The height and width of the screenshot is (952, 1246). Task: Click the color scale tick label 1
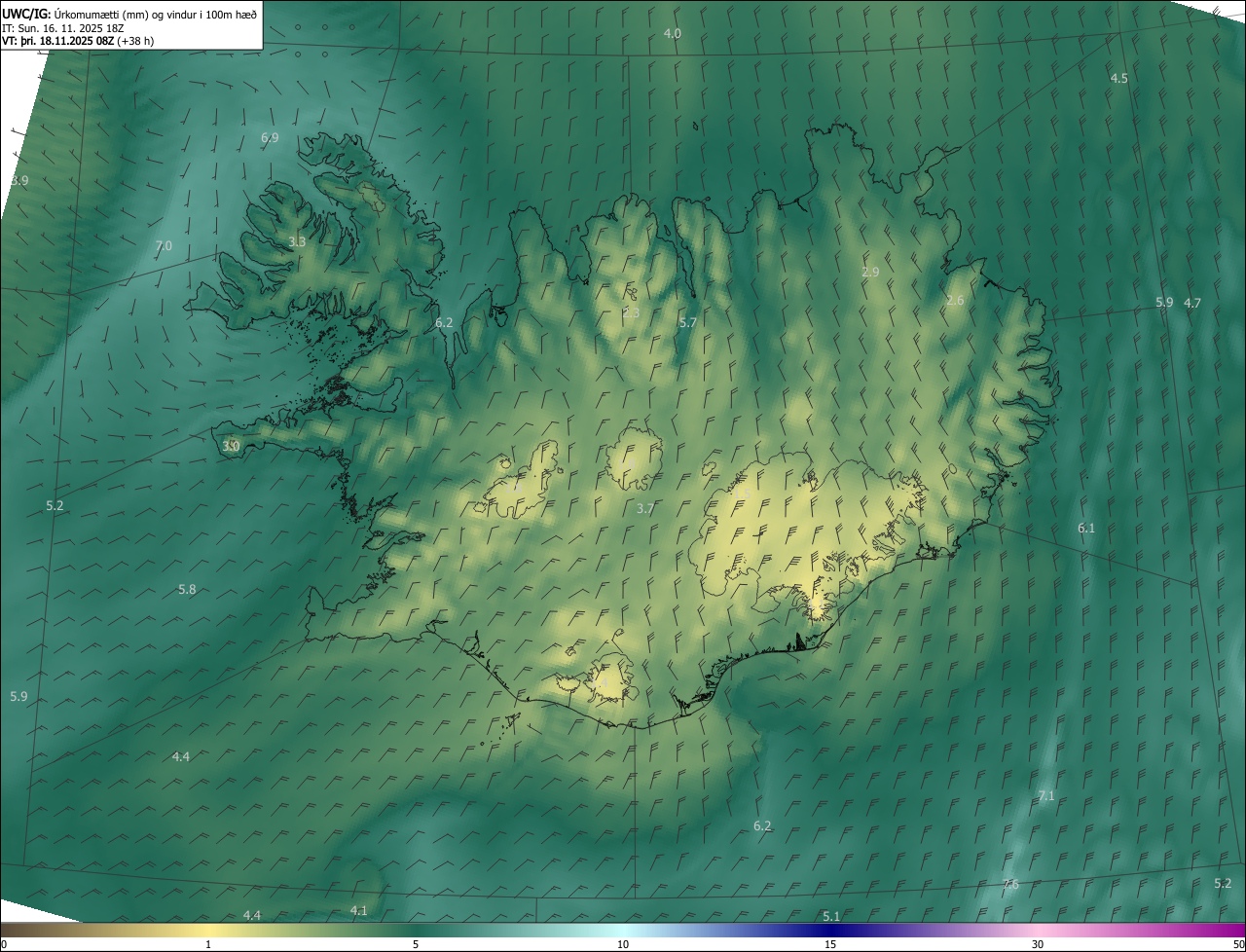[208, 945]
